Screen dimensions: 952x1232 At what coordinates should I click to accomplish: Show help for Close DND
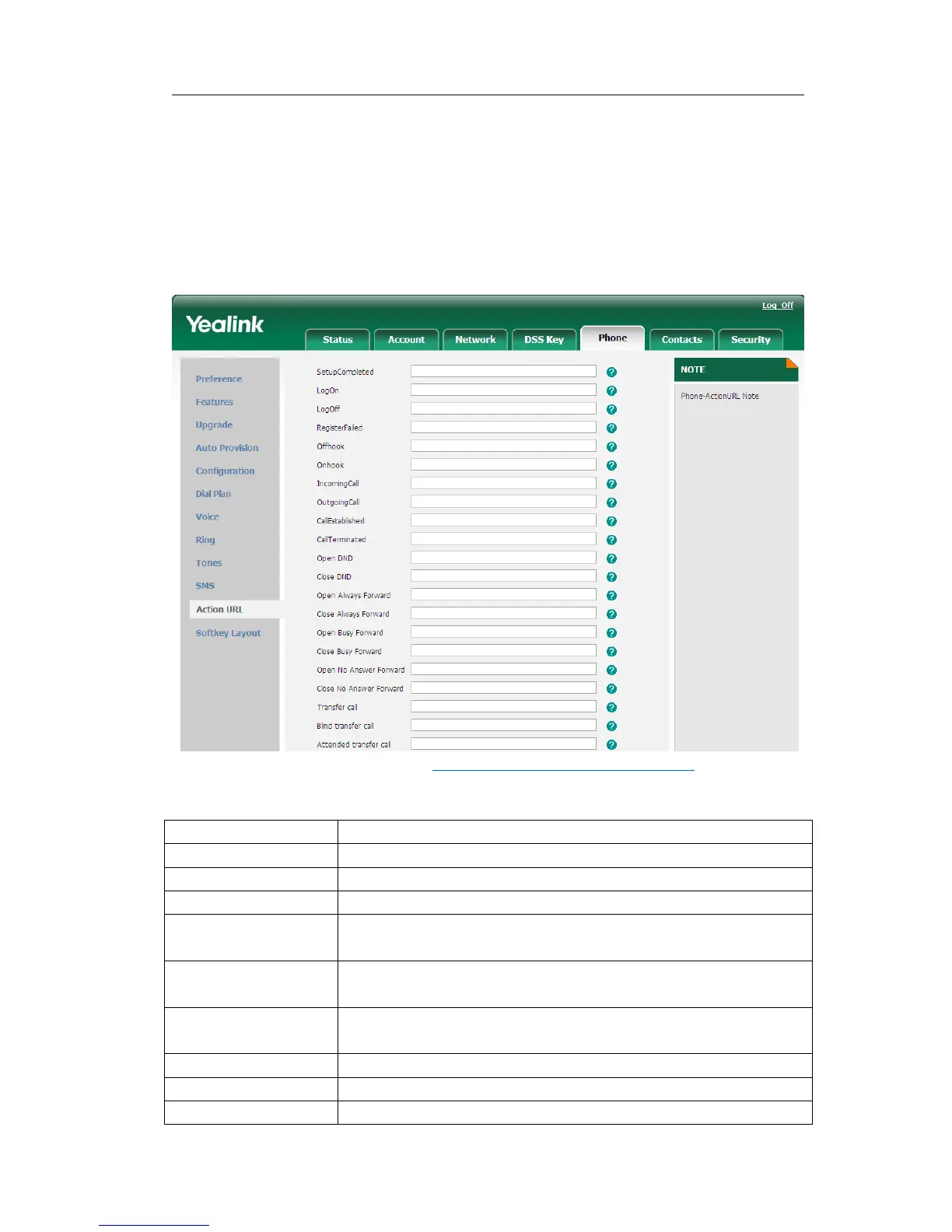611,577
